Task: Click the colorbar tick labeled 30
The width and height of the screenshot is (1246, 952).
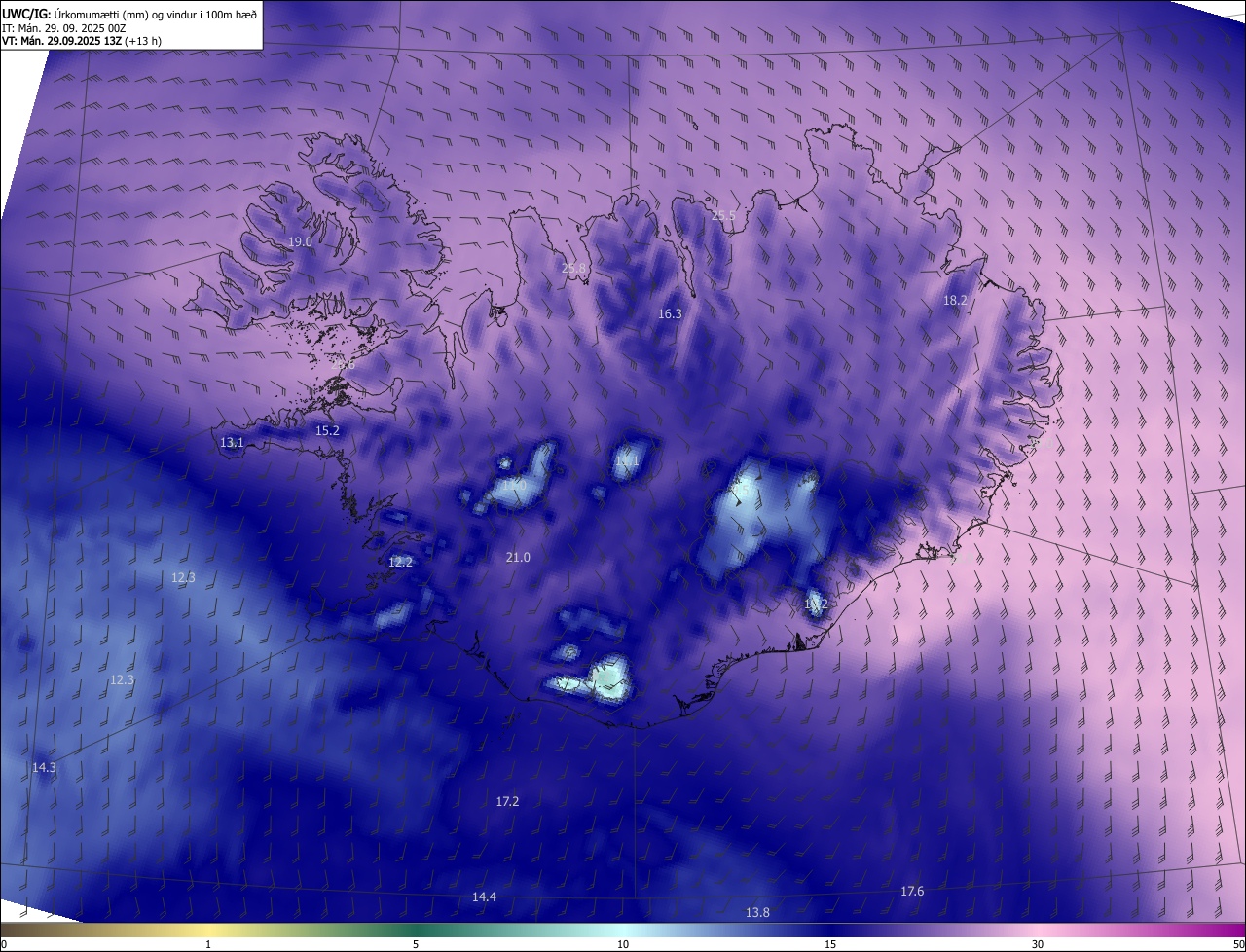Action: click(1038, 944)
